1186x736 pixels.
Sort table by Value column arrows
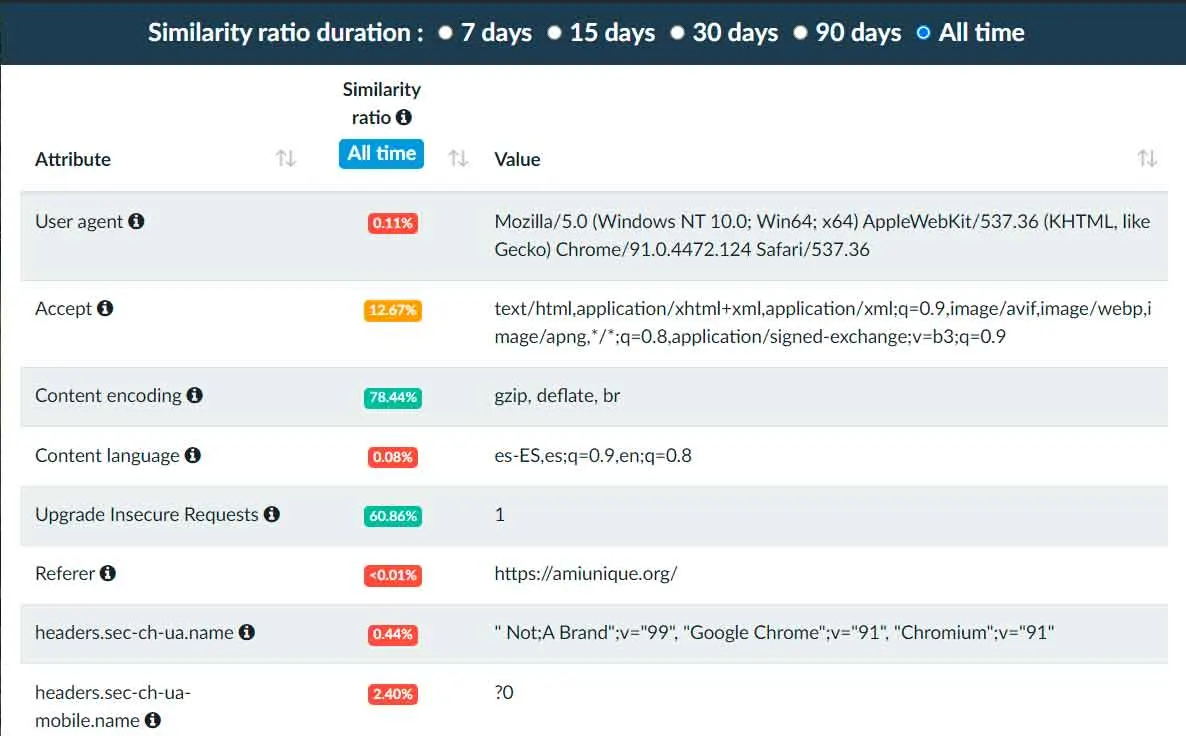pyautogui.click(x=1147, y=158)
